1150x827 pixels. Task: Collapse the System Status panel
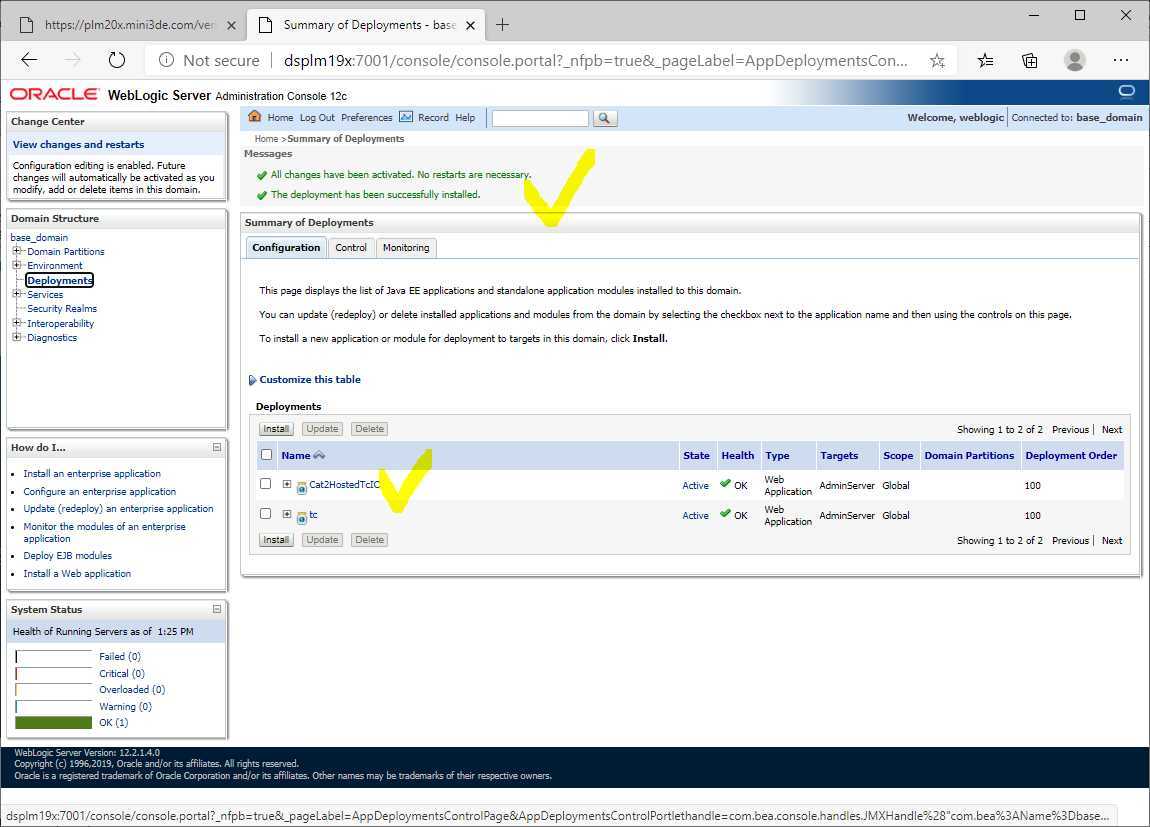point(217,609)
